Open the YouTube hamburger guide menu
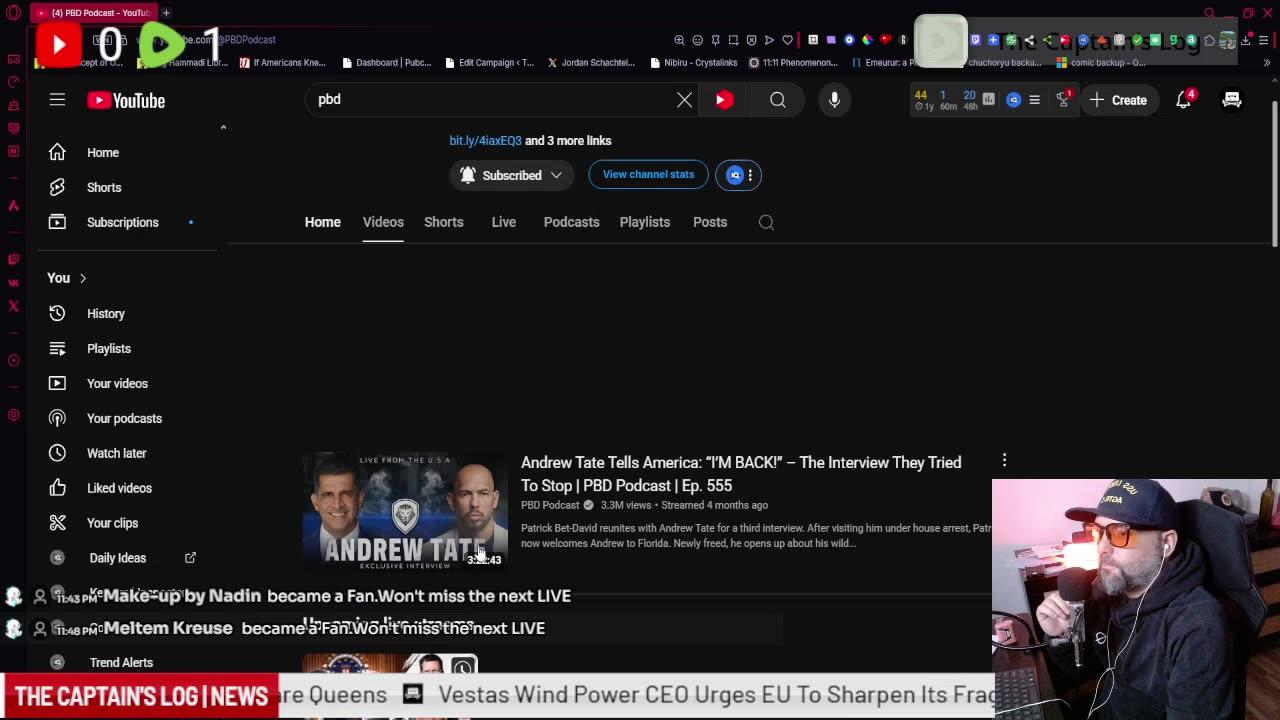Screen dimensions: 1280x720 pos(57,100)
